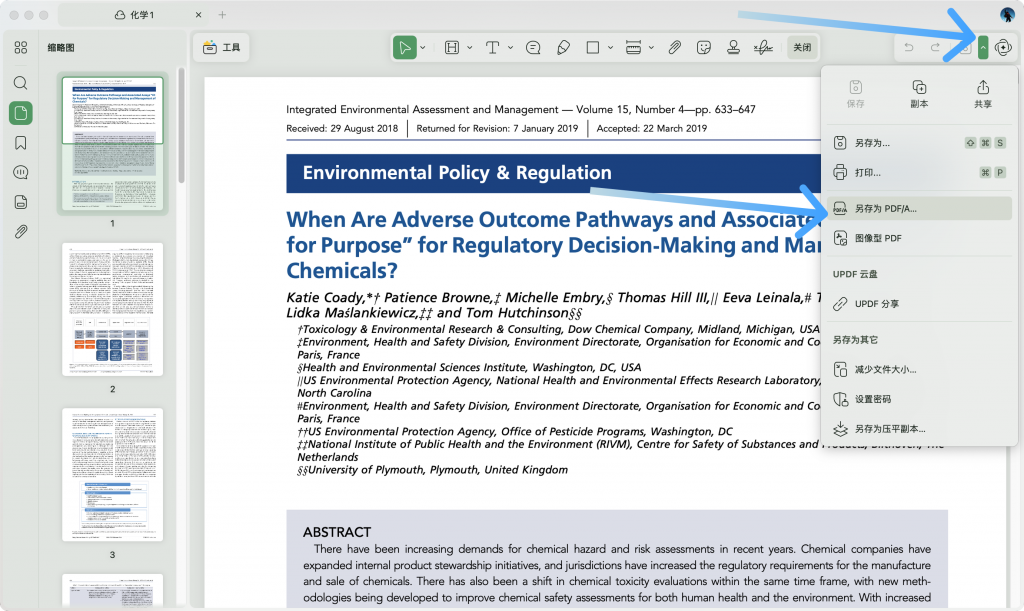1024x611 pixels.
Task: Open the home grid icon in sidebar
Action: 21,47
